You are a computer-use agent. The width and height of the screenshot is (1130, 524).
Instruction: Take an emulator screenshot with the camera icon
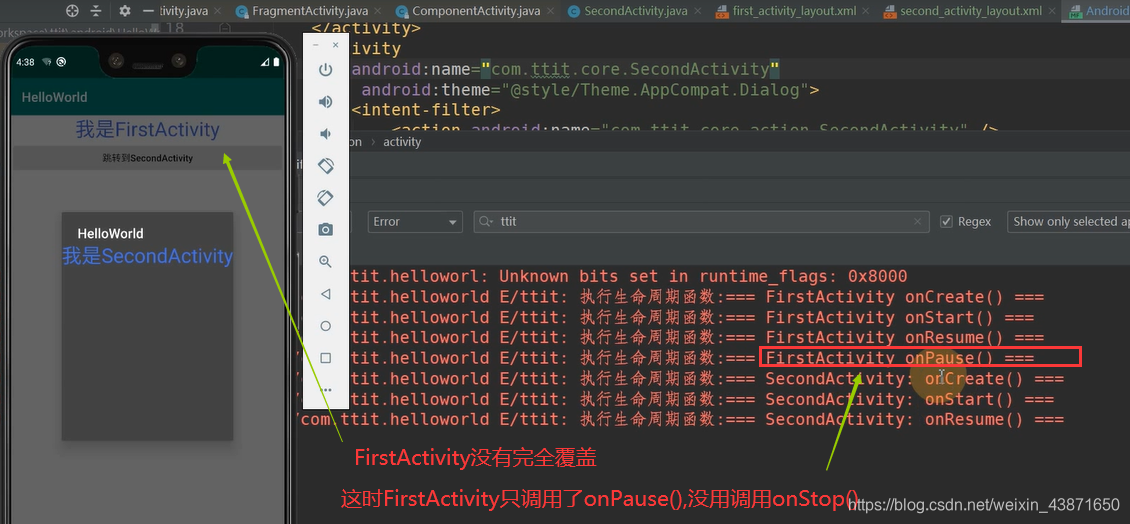pyautogui.click(x=326, y=230)
